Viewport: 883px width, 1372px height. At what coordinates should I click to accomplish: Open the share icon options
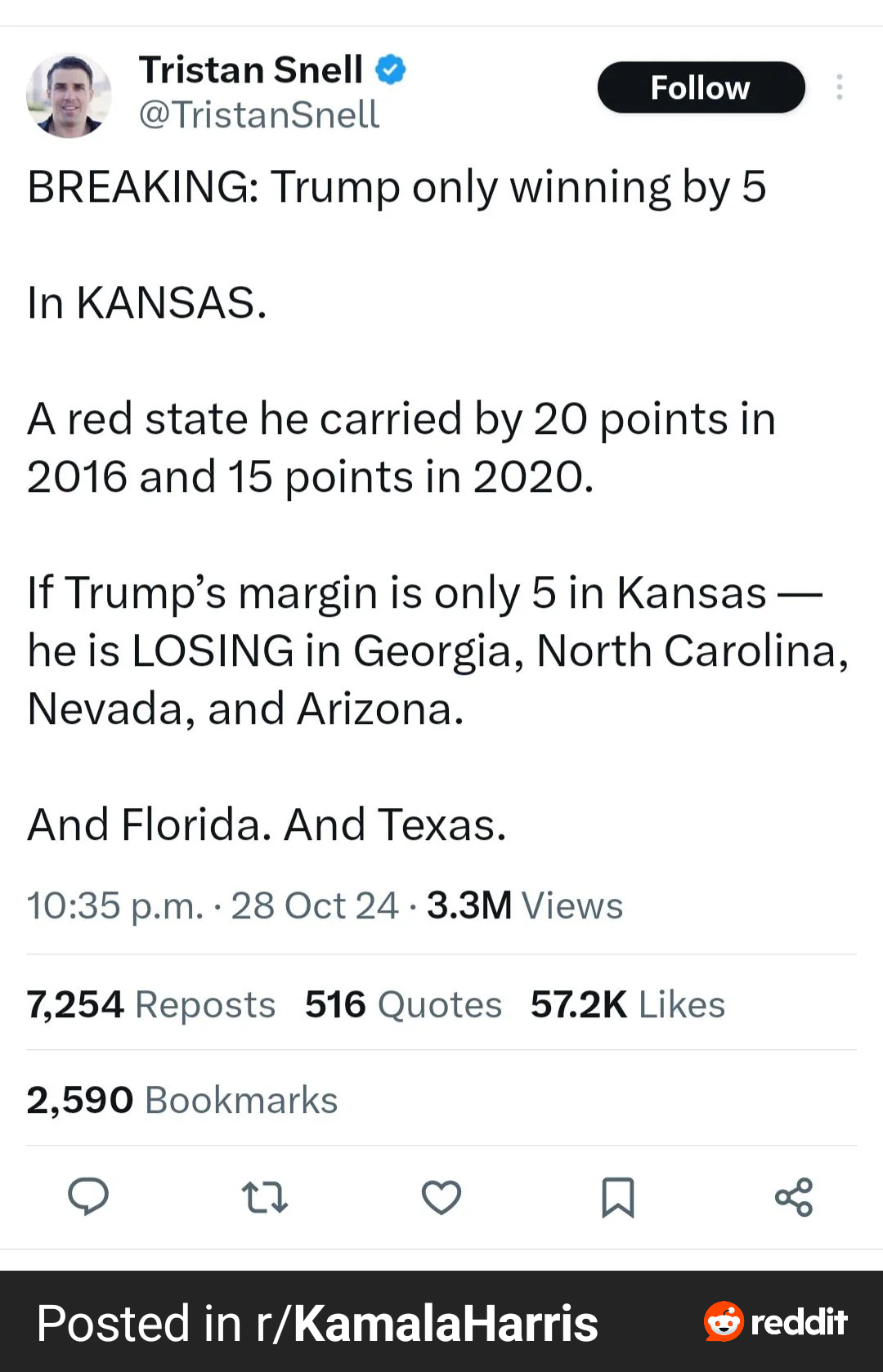(794, 1197)
